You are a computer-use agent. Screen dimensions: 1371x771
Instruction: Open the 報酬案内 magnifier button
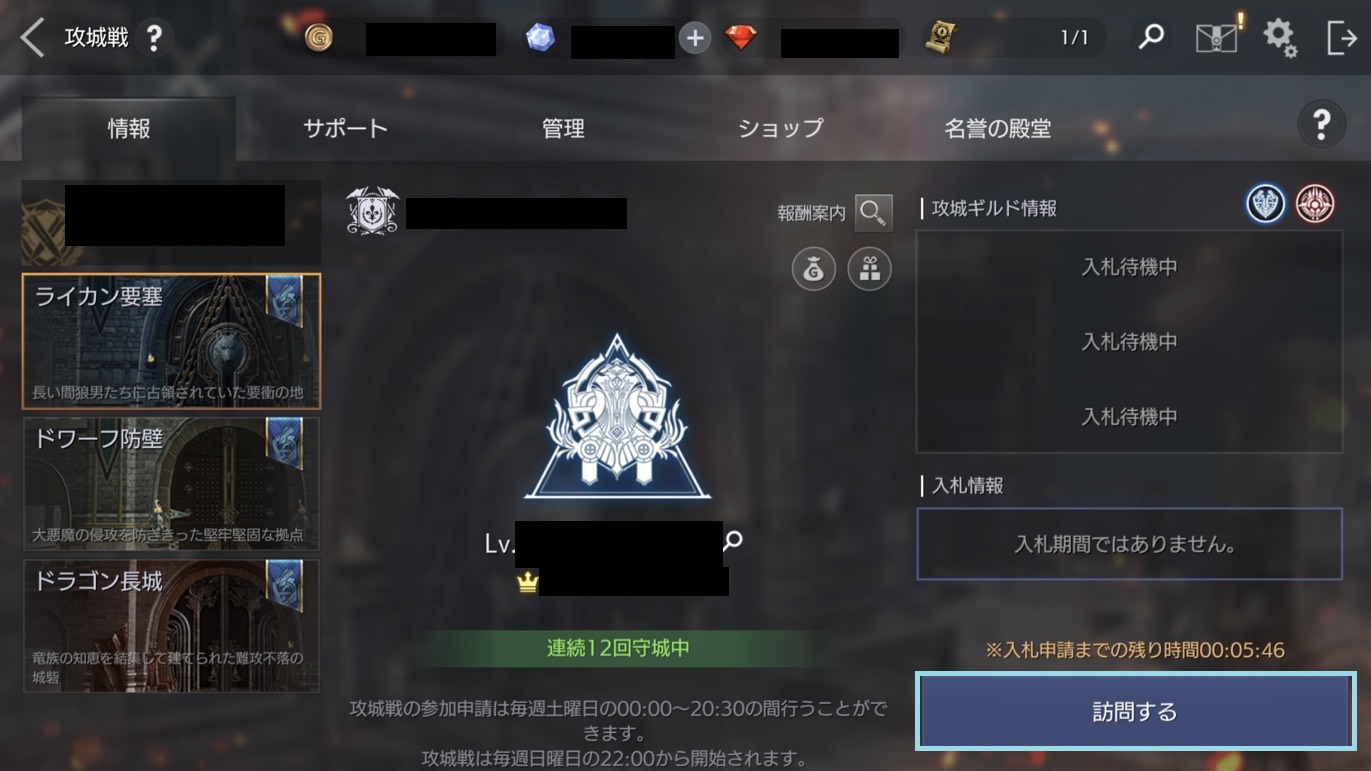(873, 212)
